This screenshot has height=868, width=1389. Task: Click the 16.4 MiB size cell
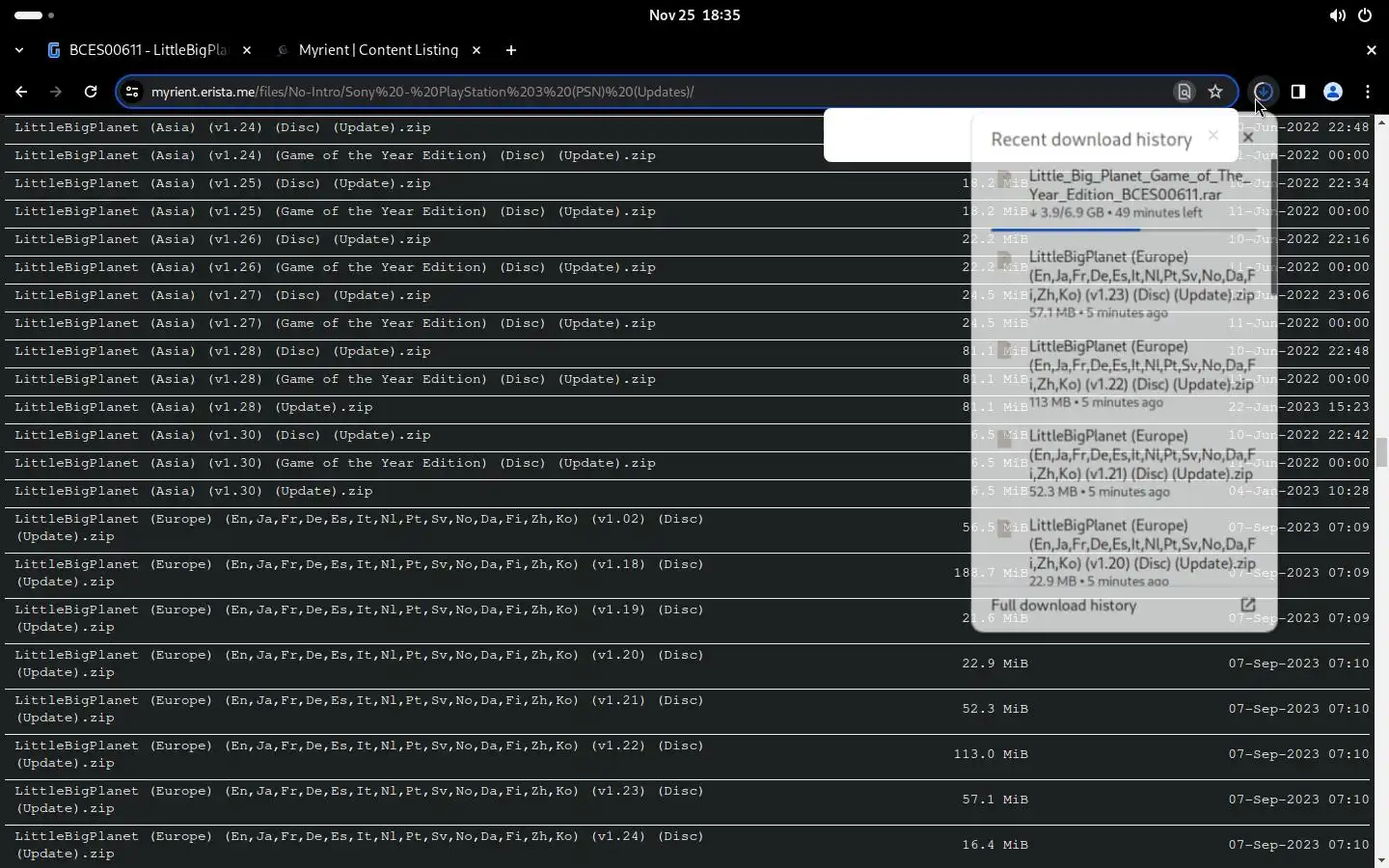tap(994, 845)
